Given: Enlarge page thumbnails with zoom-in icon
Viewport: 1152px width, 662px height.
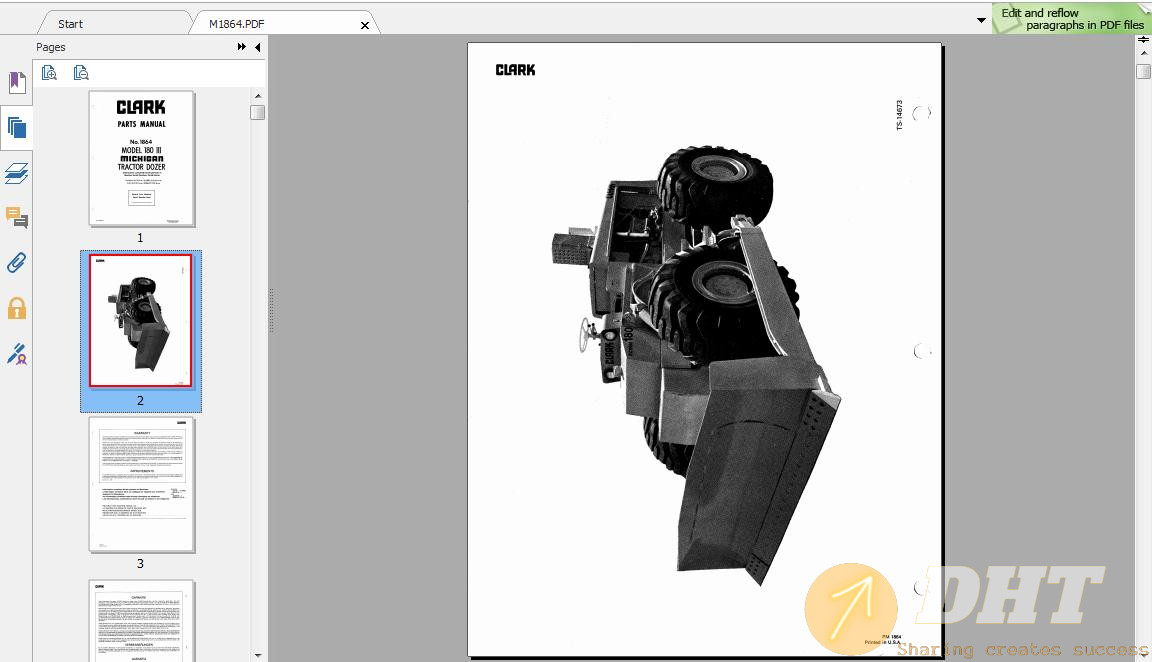Looking at the screenshot, I should (49, 73).
